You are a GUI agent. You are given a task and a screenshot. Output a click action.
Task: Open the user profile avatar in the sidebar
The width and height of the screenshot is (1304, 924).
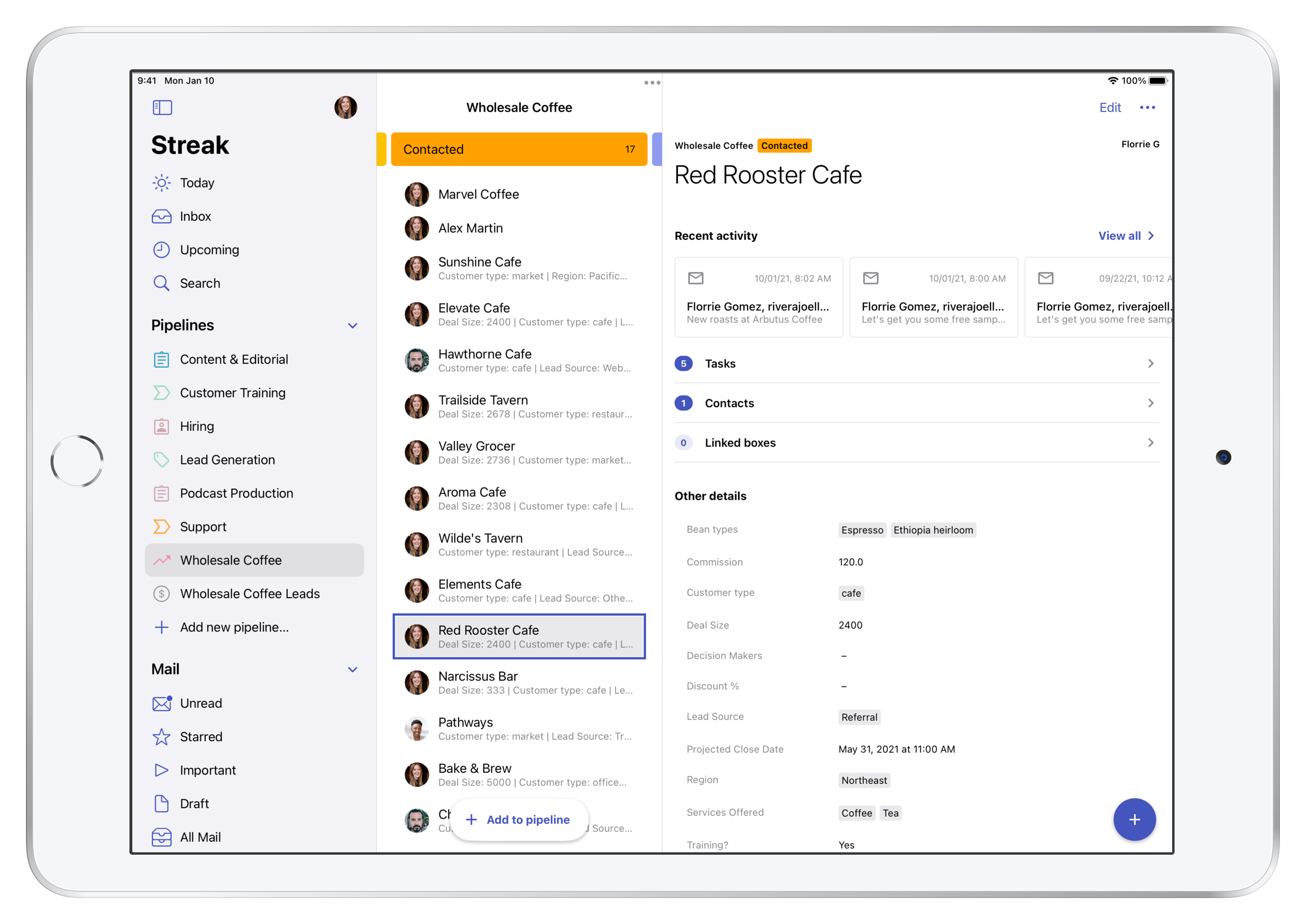click(x=345, y=107)
